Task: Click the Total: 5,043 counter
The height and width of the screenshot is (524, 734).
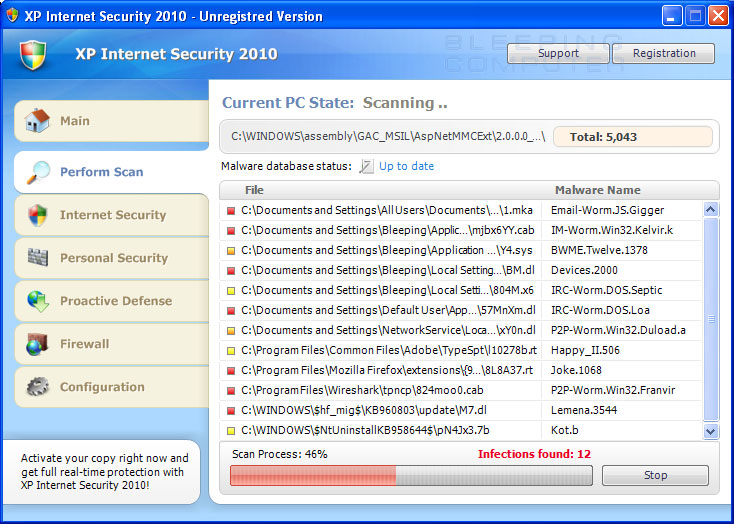Action: click(x=633, y=137)
